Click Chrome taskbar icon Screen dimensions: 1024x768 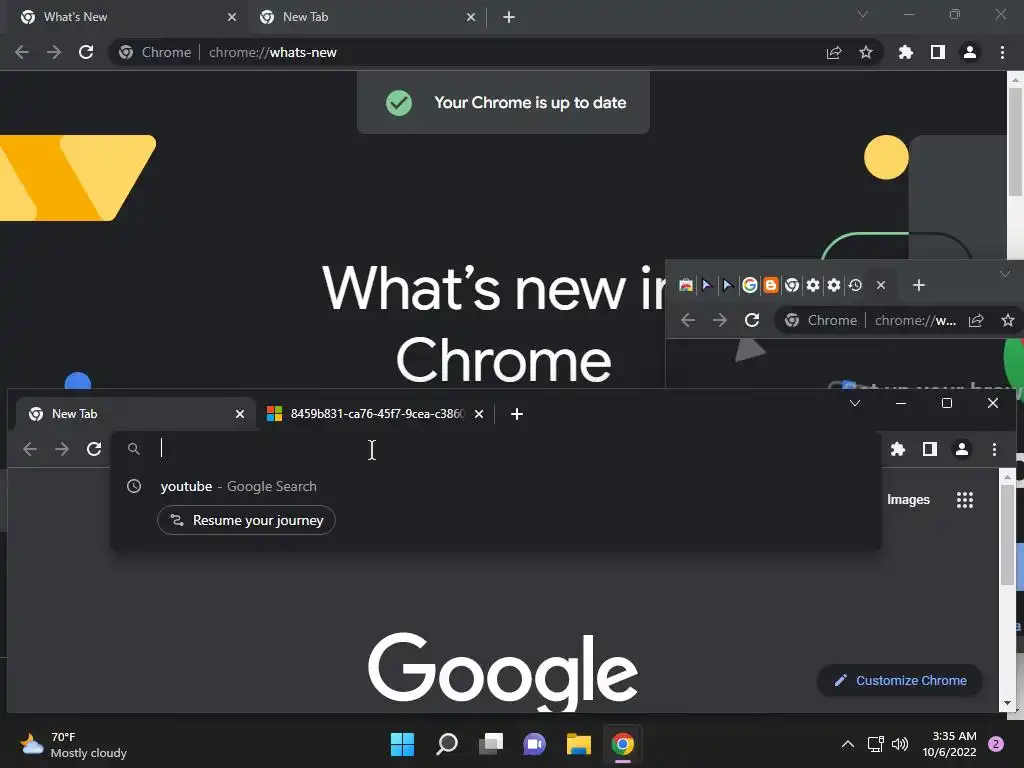(x=623, y=744)
